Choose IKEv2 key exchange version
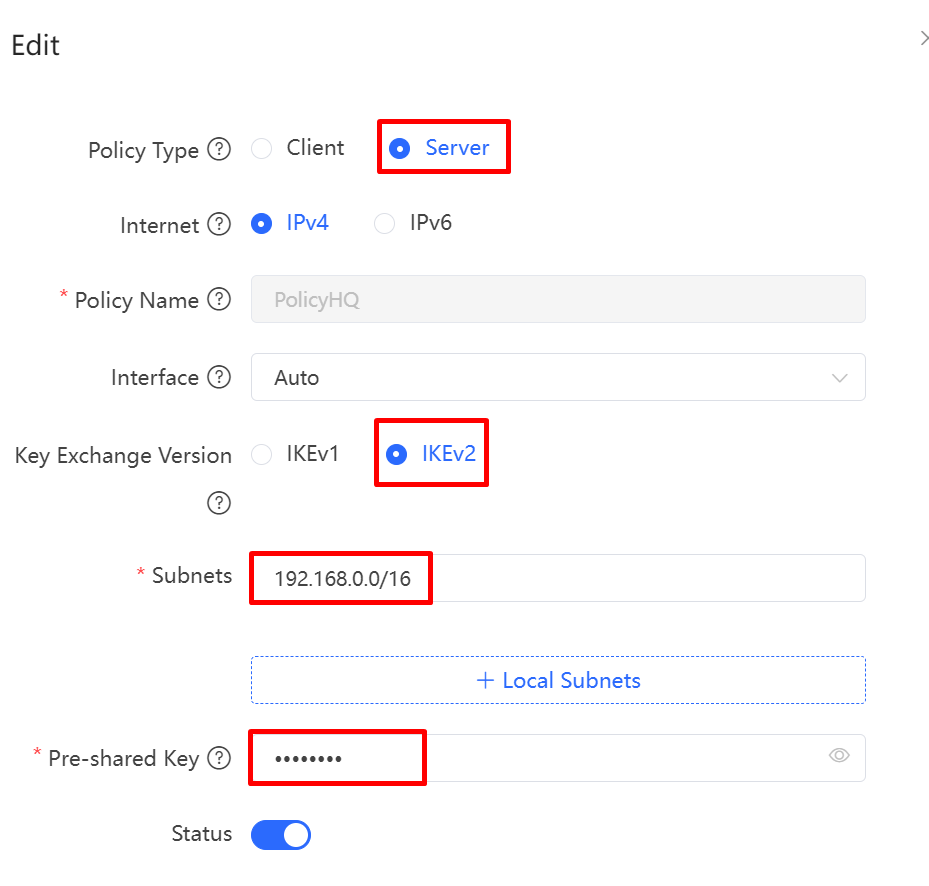The height and width of the screenshot is (886, 929). pos(400,454)
